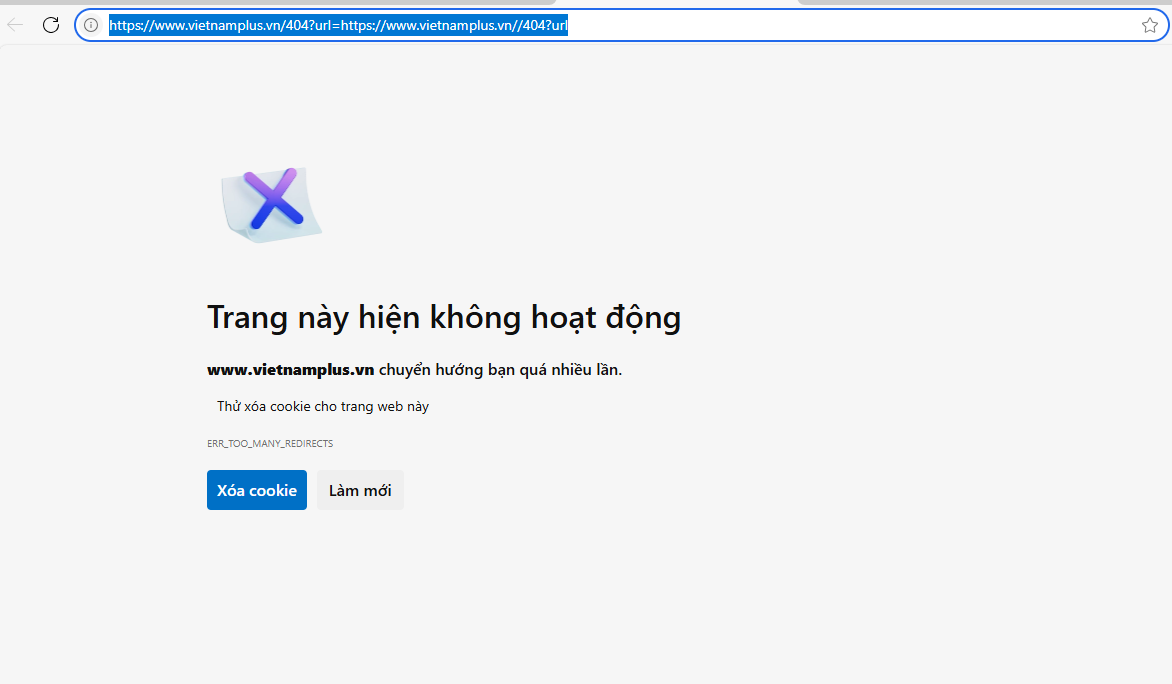This screenshot has width=1172, height=684.
Task: Click the Làm mới button
Action: pyautogui.click(x=360, y=490)
